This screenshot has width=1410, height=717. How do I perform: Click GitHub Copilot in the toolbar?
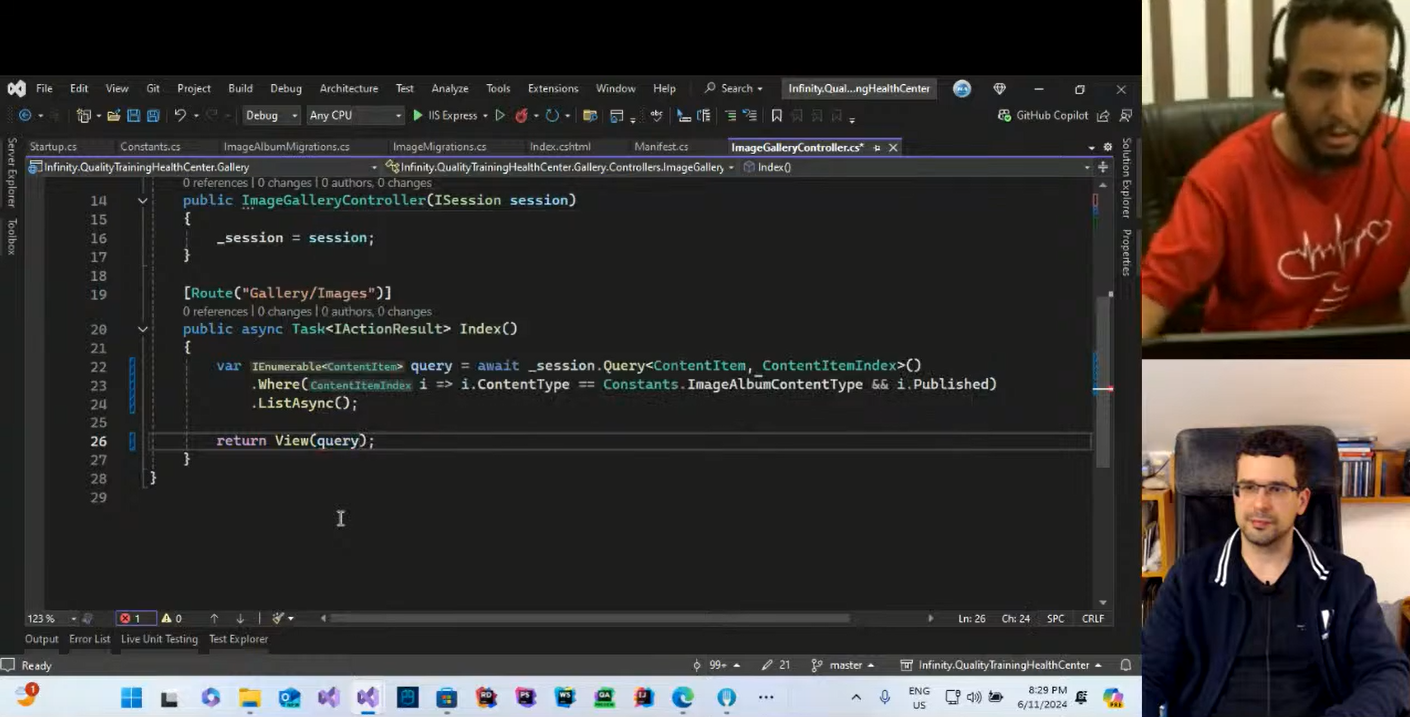coord(1043,116)
